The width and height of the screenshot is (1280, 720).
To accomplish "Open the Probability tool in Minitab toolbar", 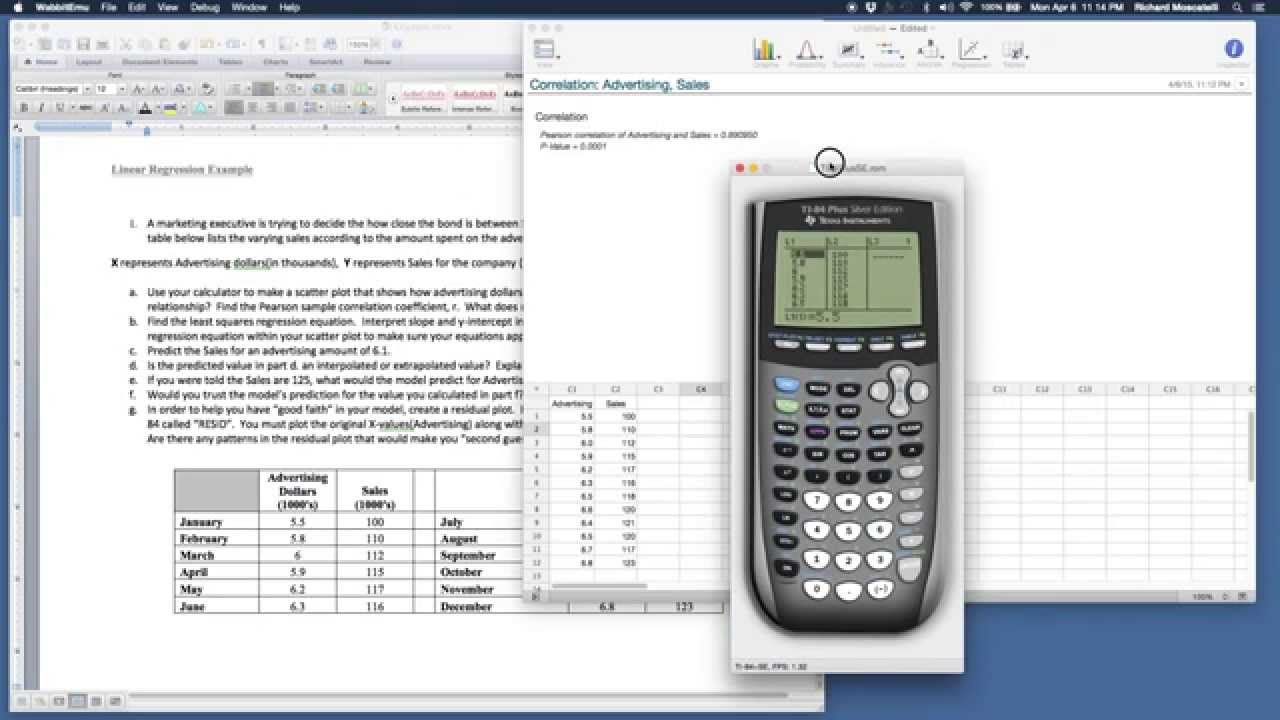I will [807, 52].
